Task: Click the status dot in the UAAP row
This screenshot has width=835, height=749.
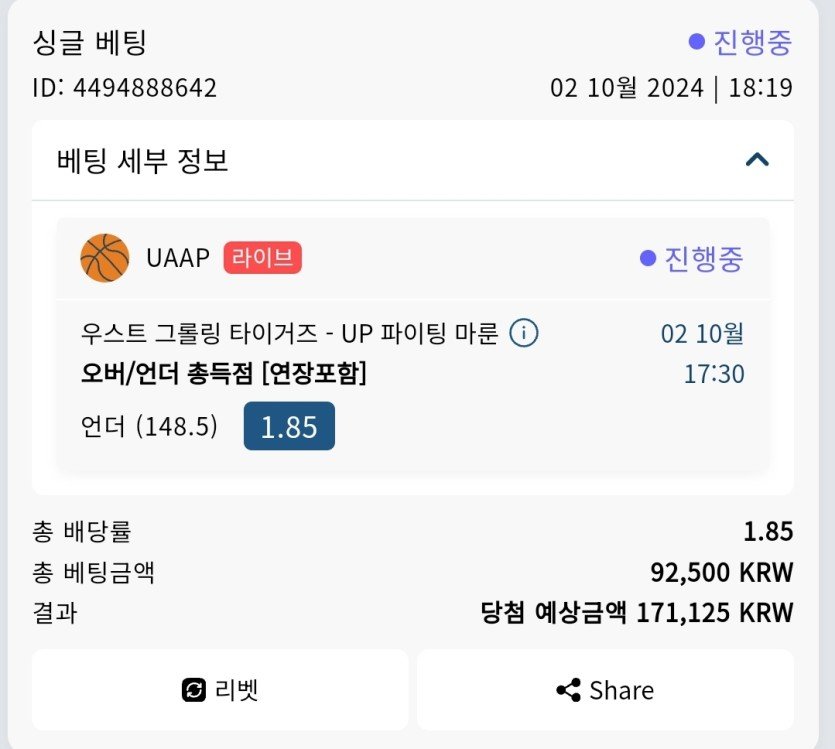Action: tap(648, 259)
